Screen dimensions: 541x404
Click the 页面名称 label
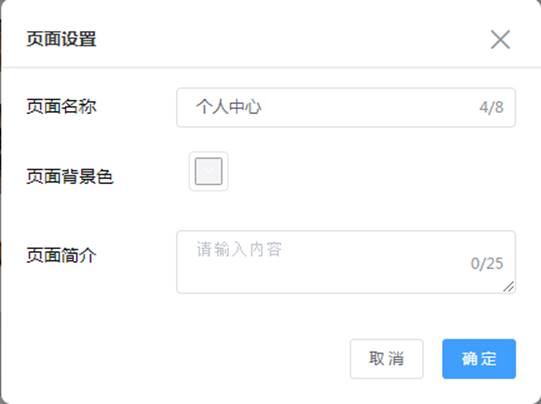pos(61,106)
